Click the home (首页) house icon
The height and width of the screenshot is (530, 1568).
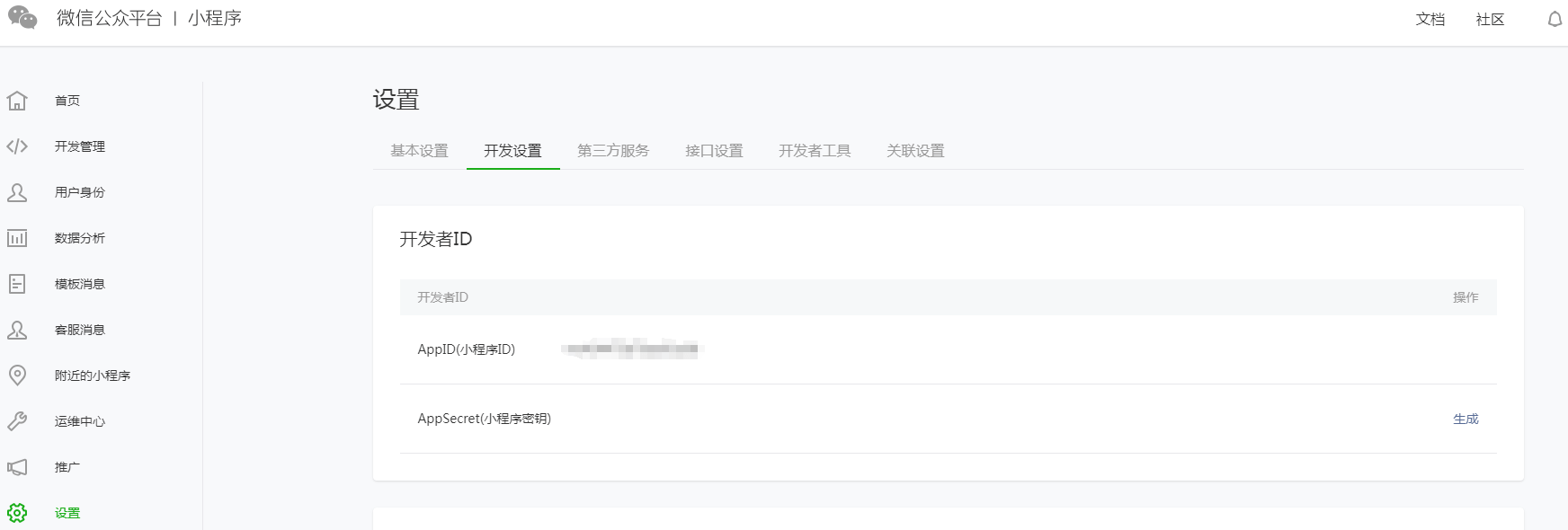[17, 101]
